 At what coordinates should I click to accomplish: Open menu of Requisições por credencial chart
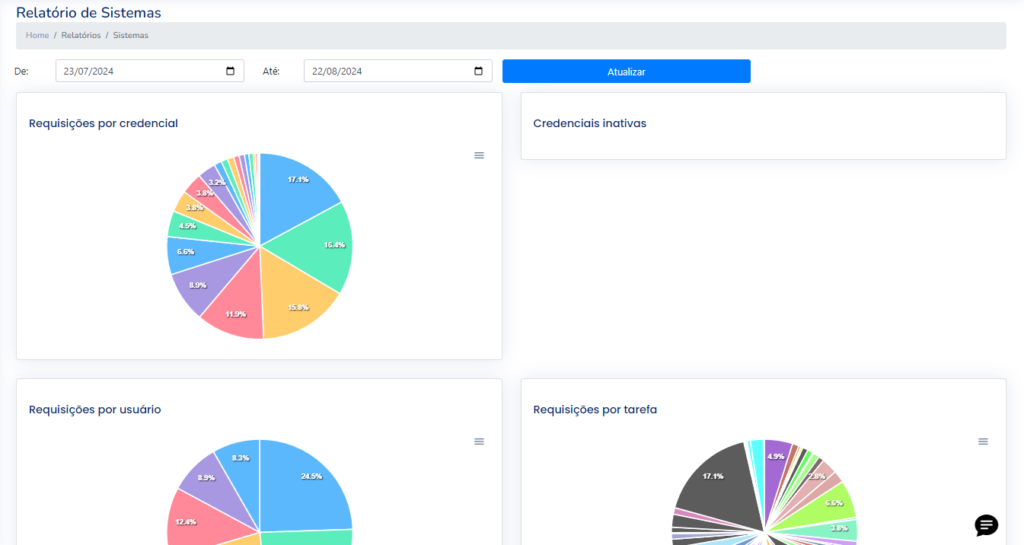click(x=479, y=155)
